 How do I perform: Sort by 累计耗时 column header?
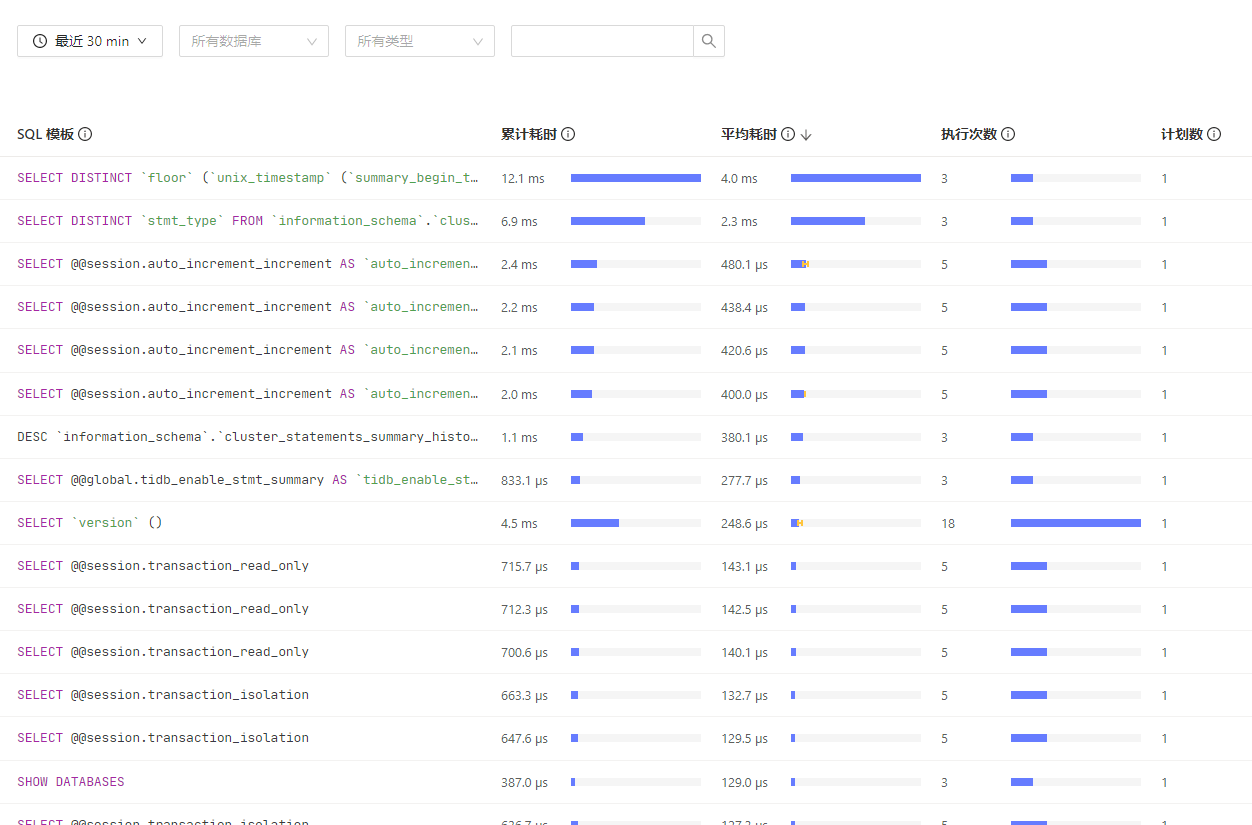(528, 134)
